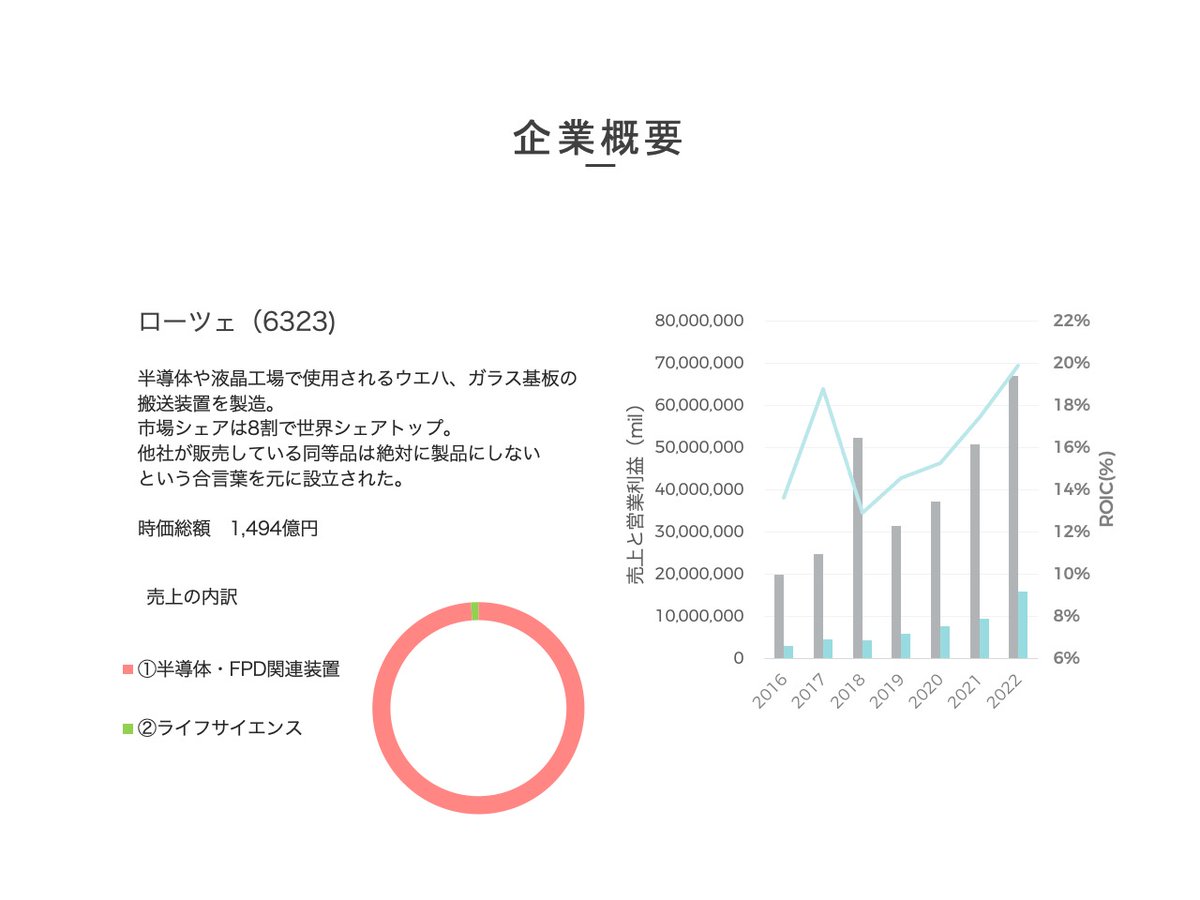Viewport: 1200px width, 900px height.
Task: Select the 売上の内訳 label
Action: point(192,597)
